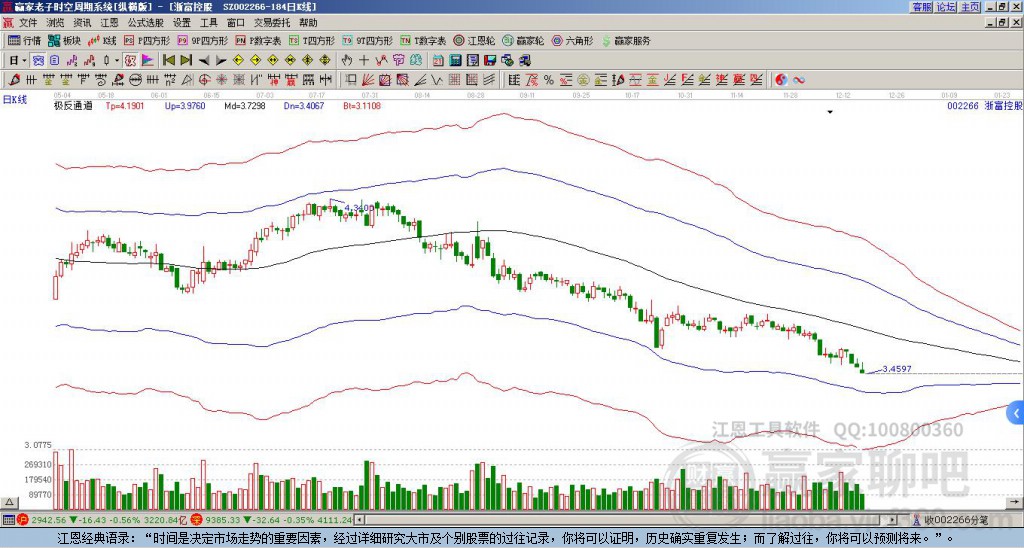Open the T数字表 tool
Viewport: 1024px width, 548px height.
pyautogui.click(x=424, y=40)
